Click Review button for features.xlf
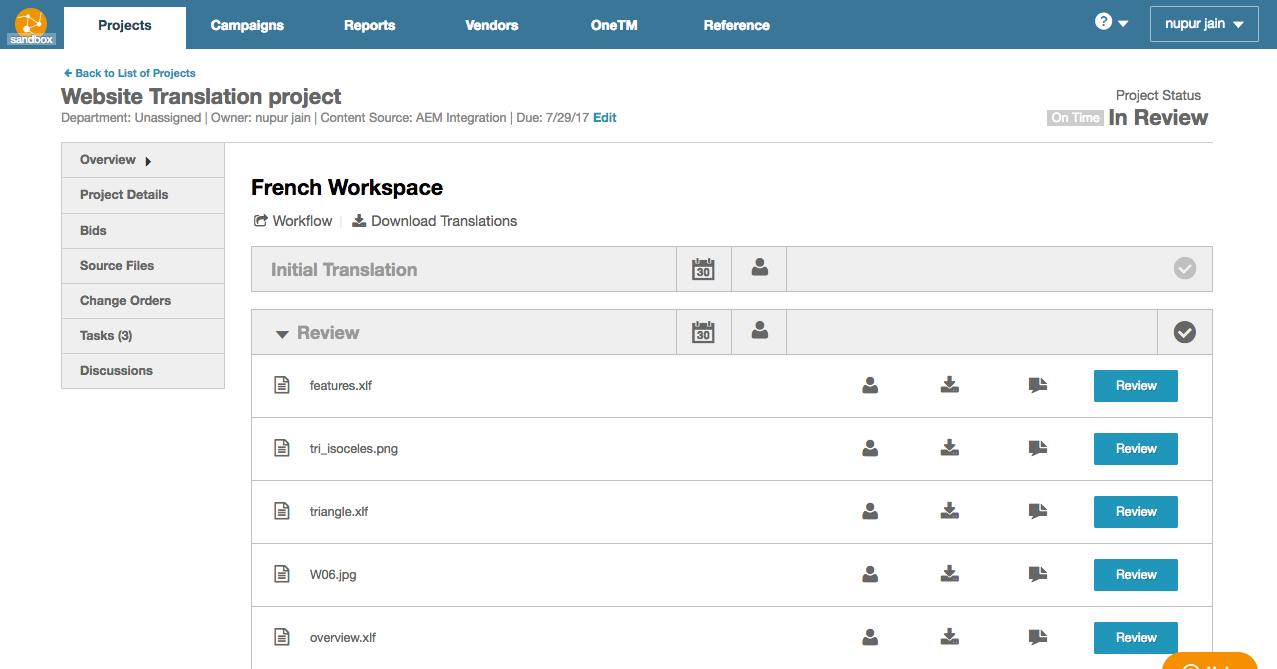 point(1135,386)
